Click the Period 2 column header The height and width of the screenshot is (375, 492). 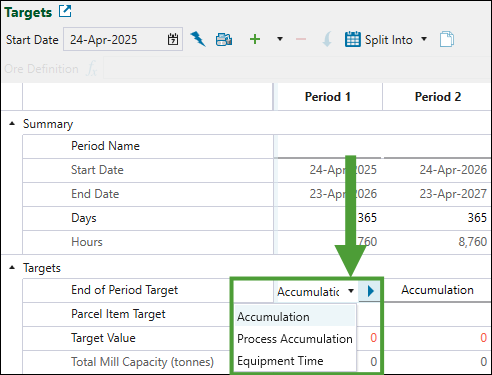click(x=437, y=97)
